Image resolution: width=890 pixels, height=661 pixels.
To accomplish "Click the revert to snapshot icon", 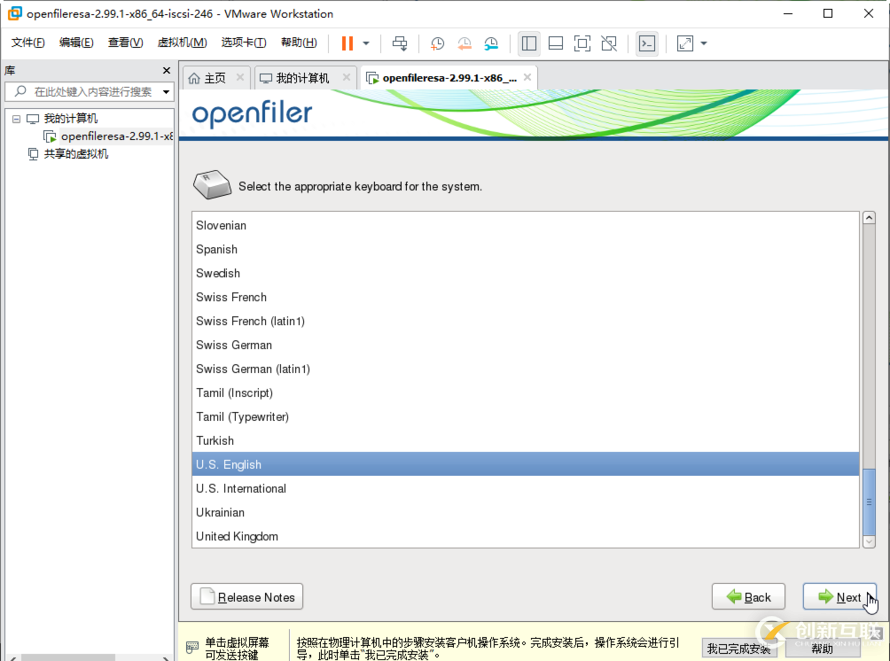I will point(464,43).
